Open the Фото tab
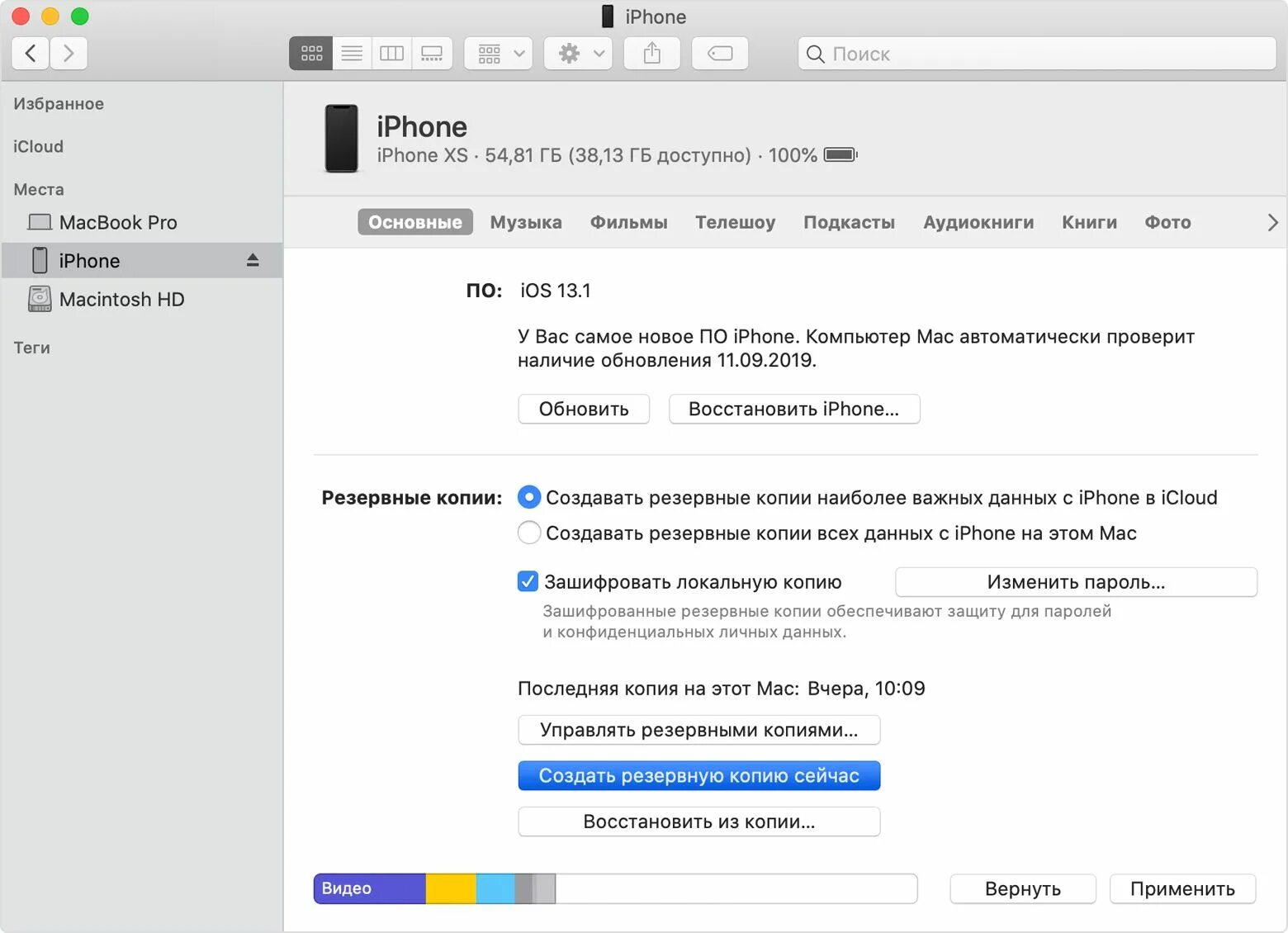The image size is (1288, 933). click(1167, 222)
